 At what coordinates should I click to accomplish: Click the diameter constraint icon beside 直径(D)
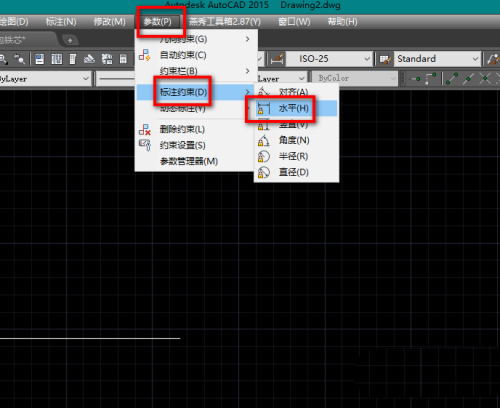pyautogui.click(x=264, y=172)
